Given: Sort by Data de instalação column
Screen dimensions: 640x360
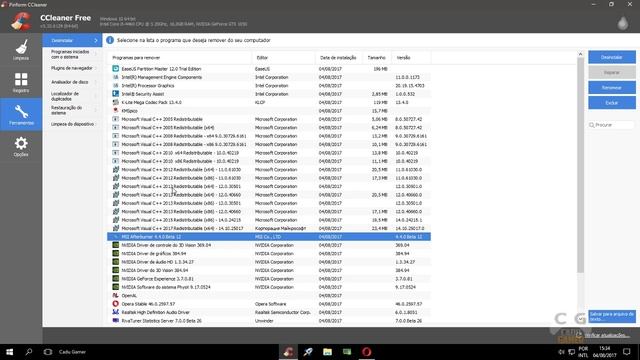Looking at the screenshot, I should tap(339, 58).
